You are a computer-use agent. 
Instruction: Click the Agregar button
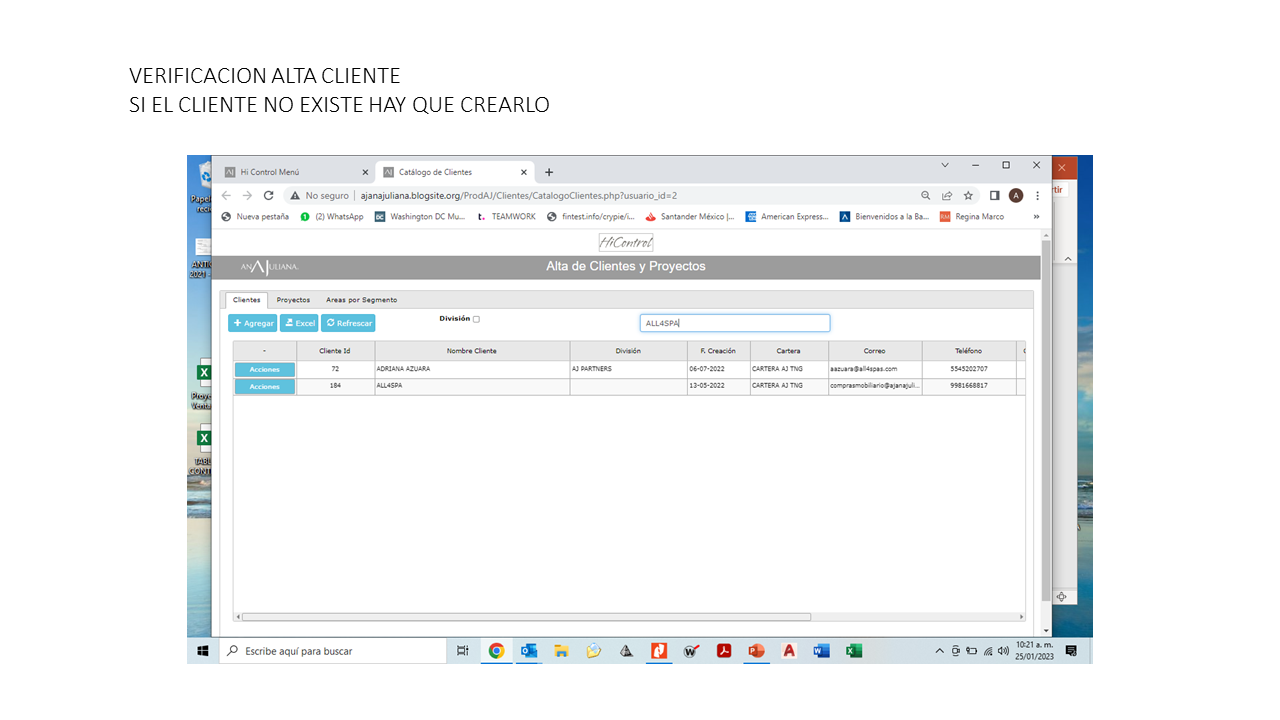click(253, 323)
